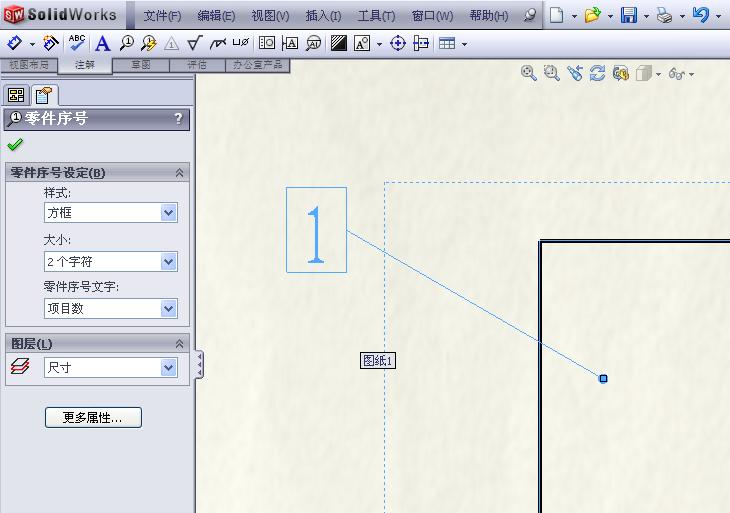Viewport: 730px width, 513px height.
Task: Select the Model Items tool
Action: [51, 43]
